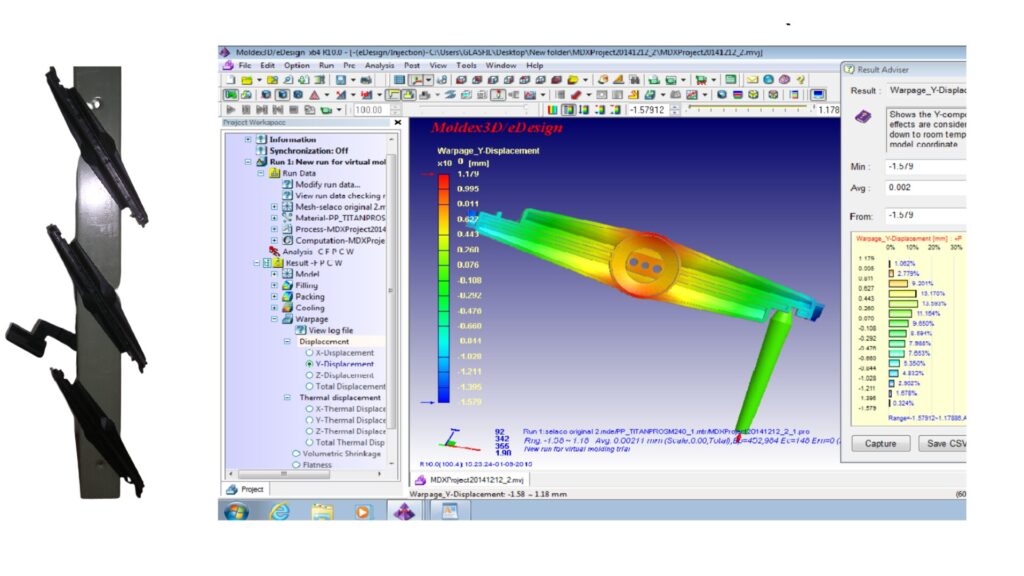Click the -1.57912 minimum value field
This screenshot has width=1024, height=576.
pyautogui.click(x=648, y=110)
